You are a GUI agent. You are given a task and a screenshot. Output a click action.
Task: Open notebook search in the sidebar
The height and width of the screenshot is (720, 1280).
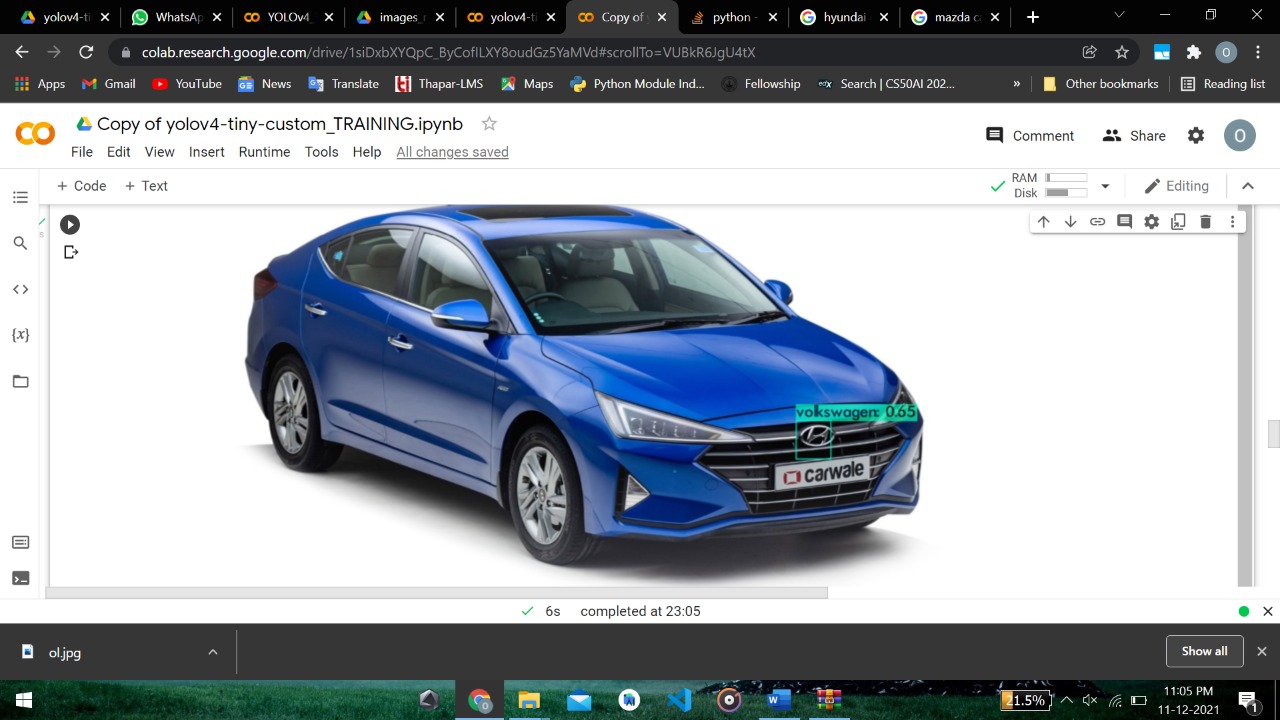[x=20, y=242]
